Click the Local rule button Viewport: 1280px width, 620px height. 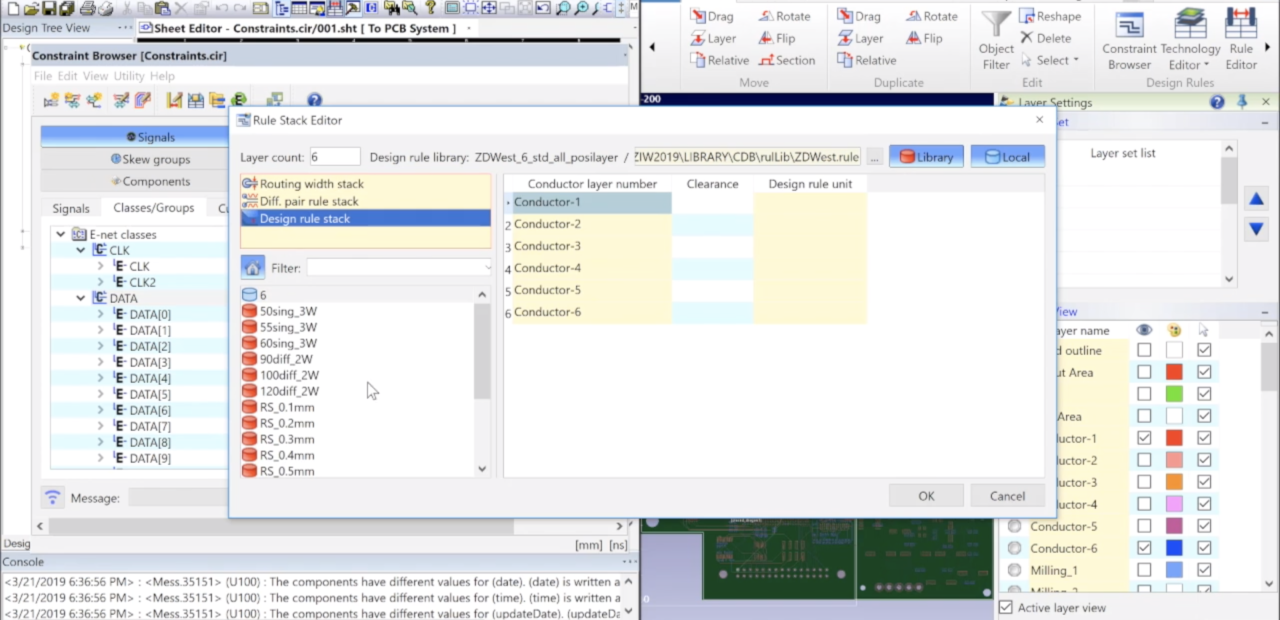[1007, 157]
